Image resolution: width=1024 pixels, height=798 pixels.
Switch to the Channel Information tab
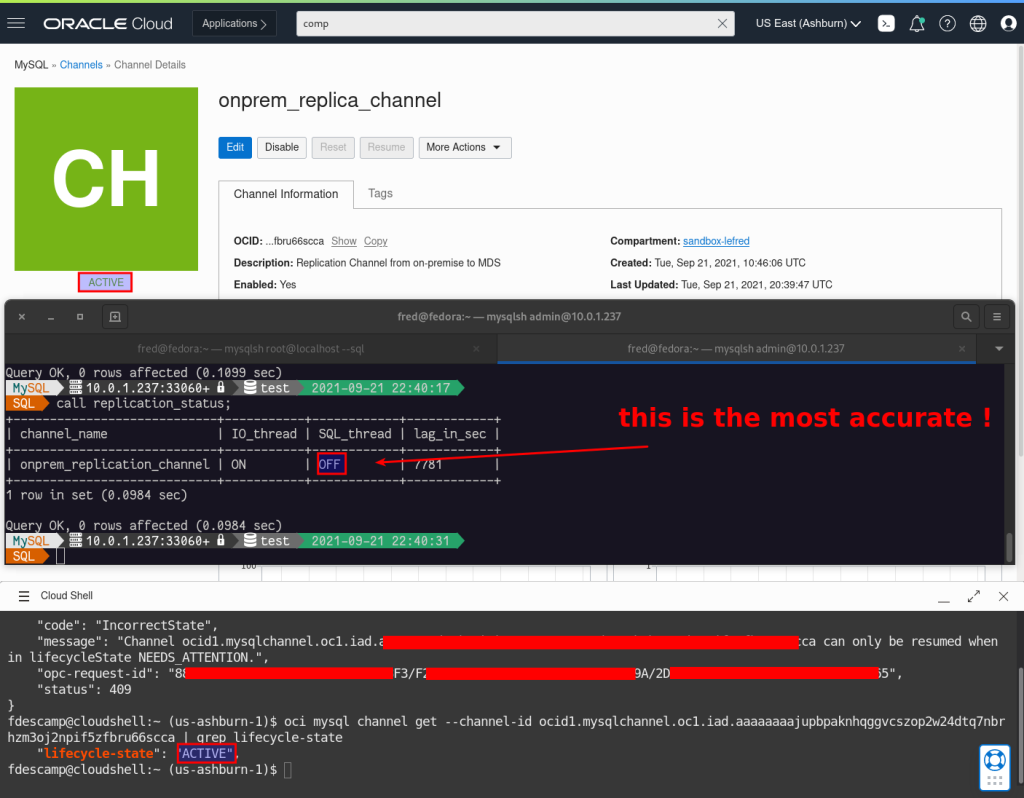[286, 194]
